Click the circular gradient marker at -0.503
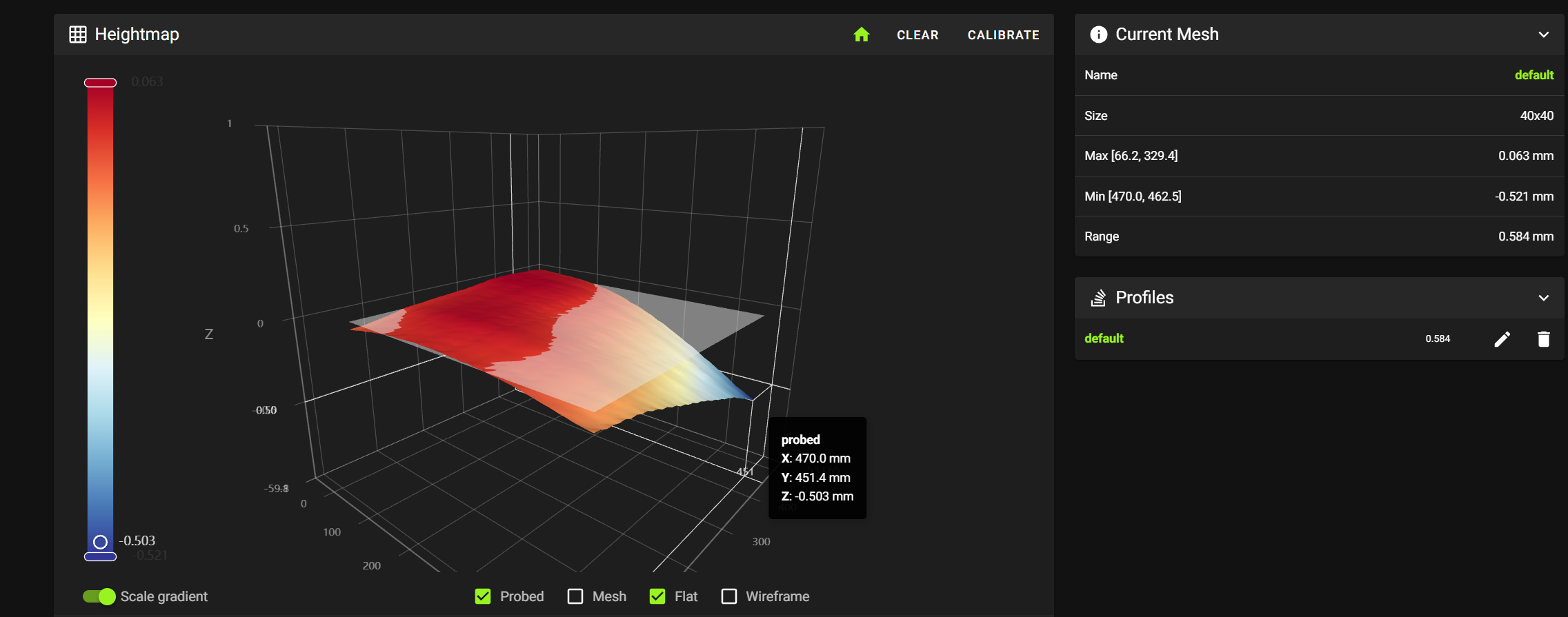 click(100, 542)
